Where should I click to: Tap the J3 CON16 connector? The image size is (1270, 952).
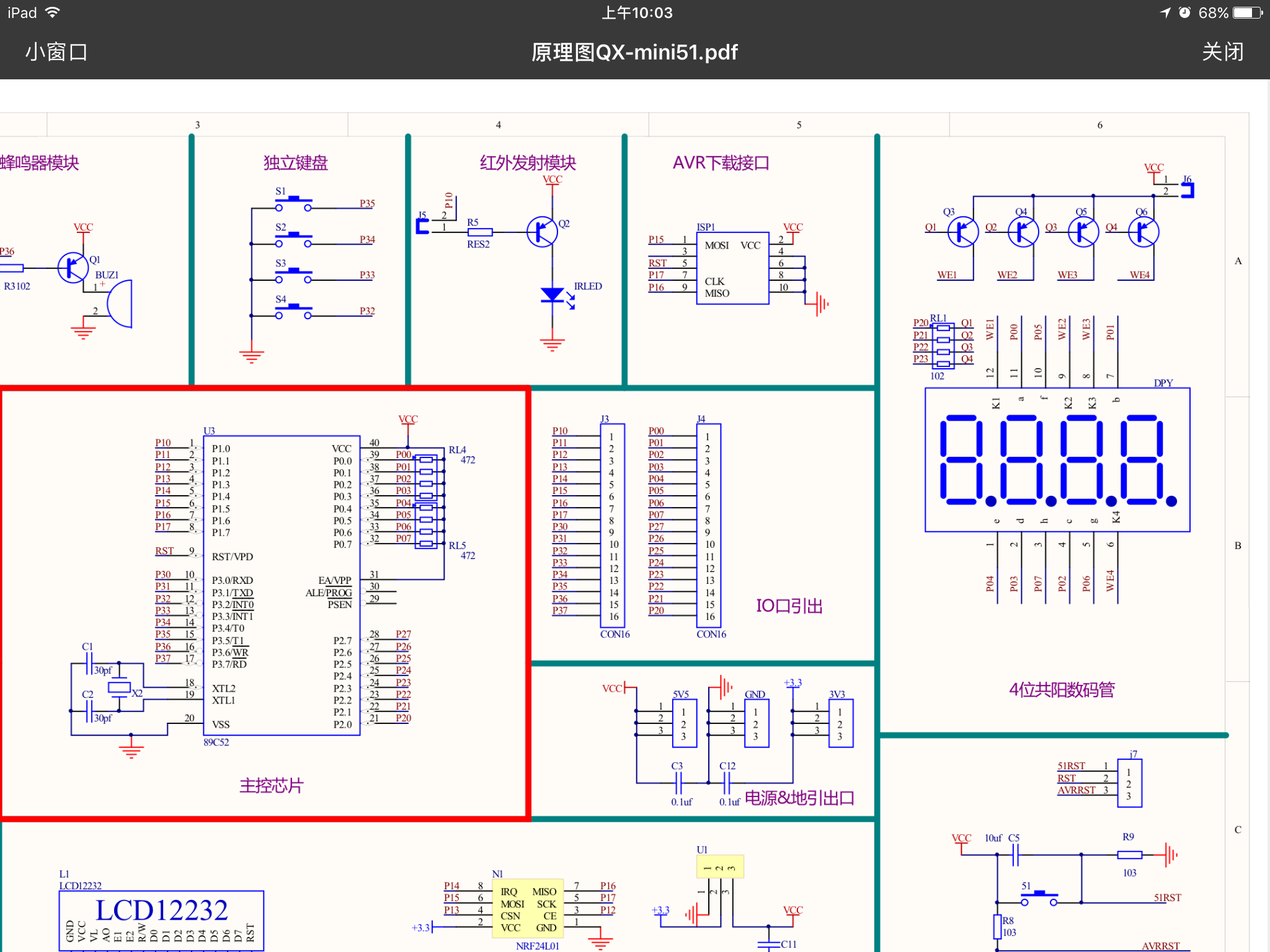point(612,526)
